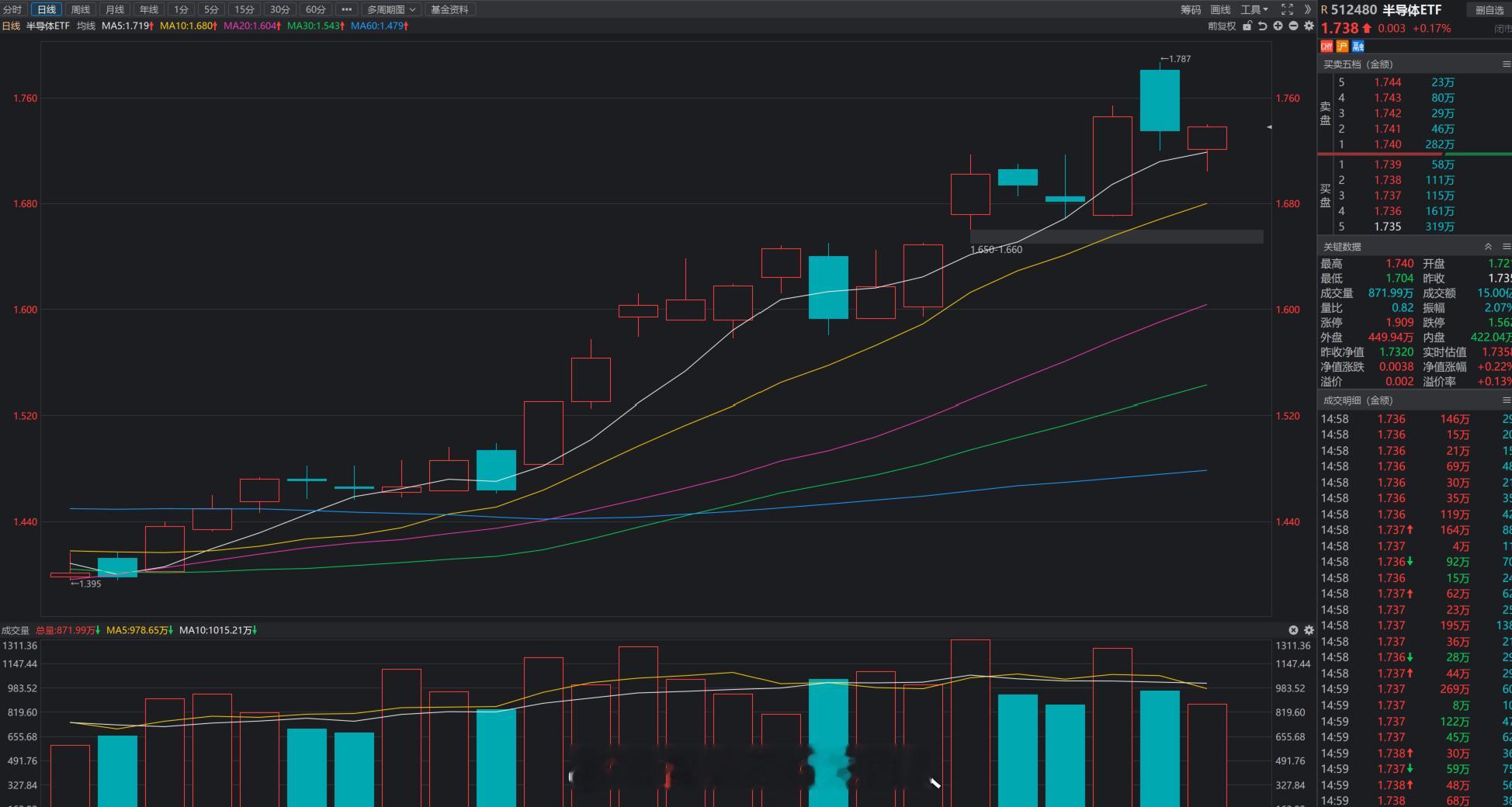Close the 成交量 volume indicator pane
The height and width of the screenshot is (807, 1512).
click(x=1293, y=630)
